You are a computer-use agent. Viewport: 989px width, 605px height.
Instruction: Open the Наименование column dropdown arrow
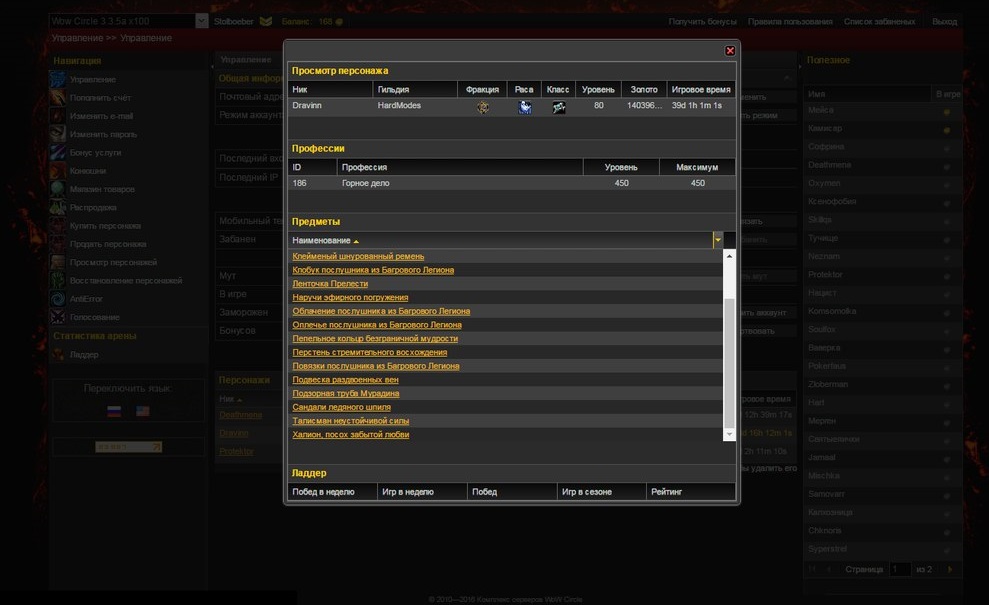click(717, 241)
